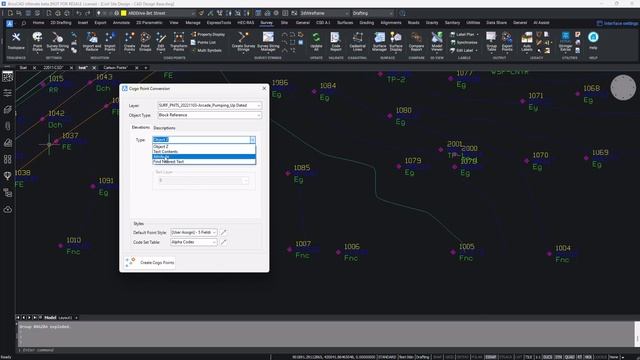Open Surface Display tool
This screenshot has height=360, width=640.
click(x=396, y=42)
